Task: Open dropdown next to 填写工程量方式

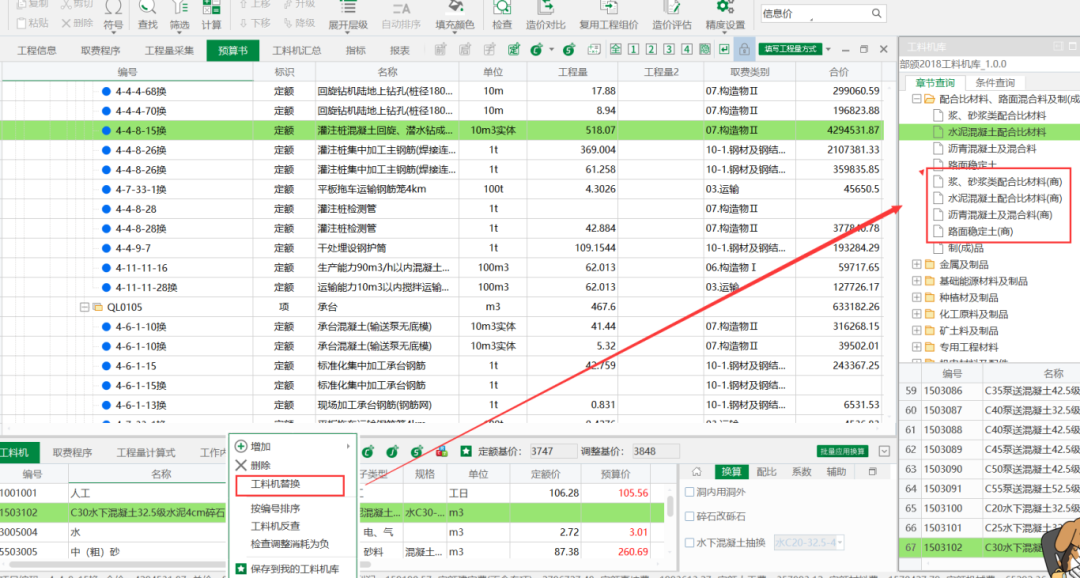Action: point(828,50)
